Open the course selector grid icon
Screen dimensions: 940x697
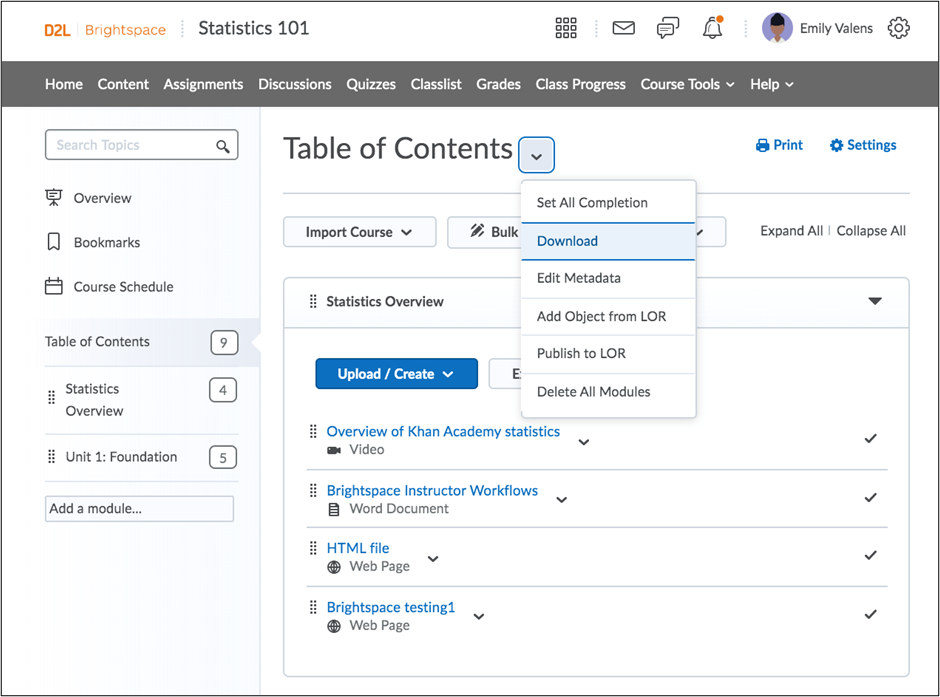(x=565, y=28)
